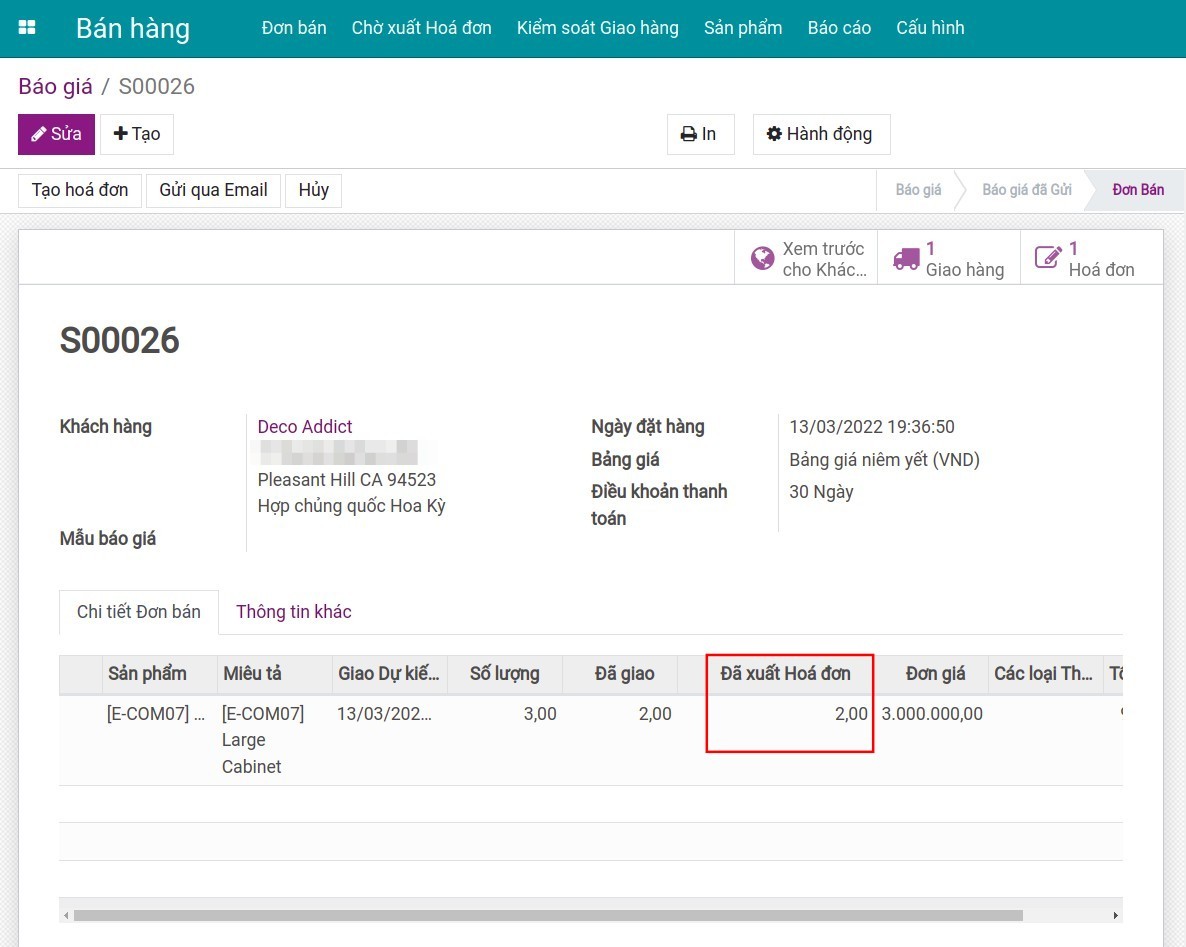
Task: Select the Báo giá đã Gửi stage
Action: tap(1026, 190)
